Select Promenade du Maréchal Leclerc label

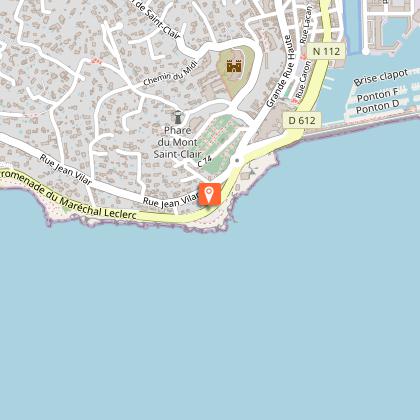coord(69,195)
